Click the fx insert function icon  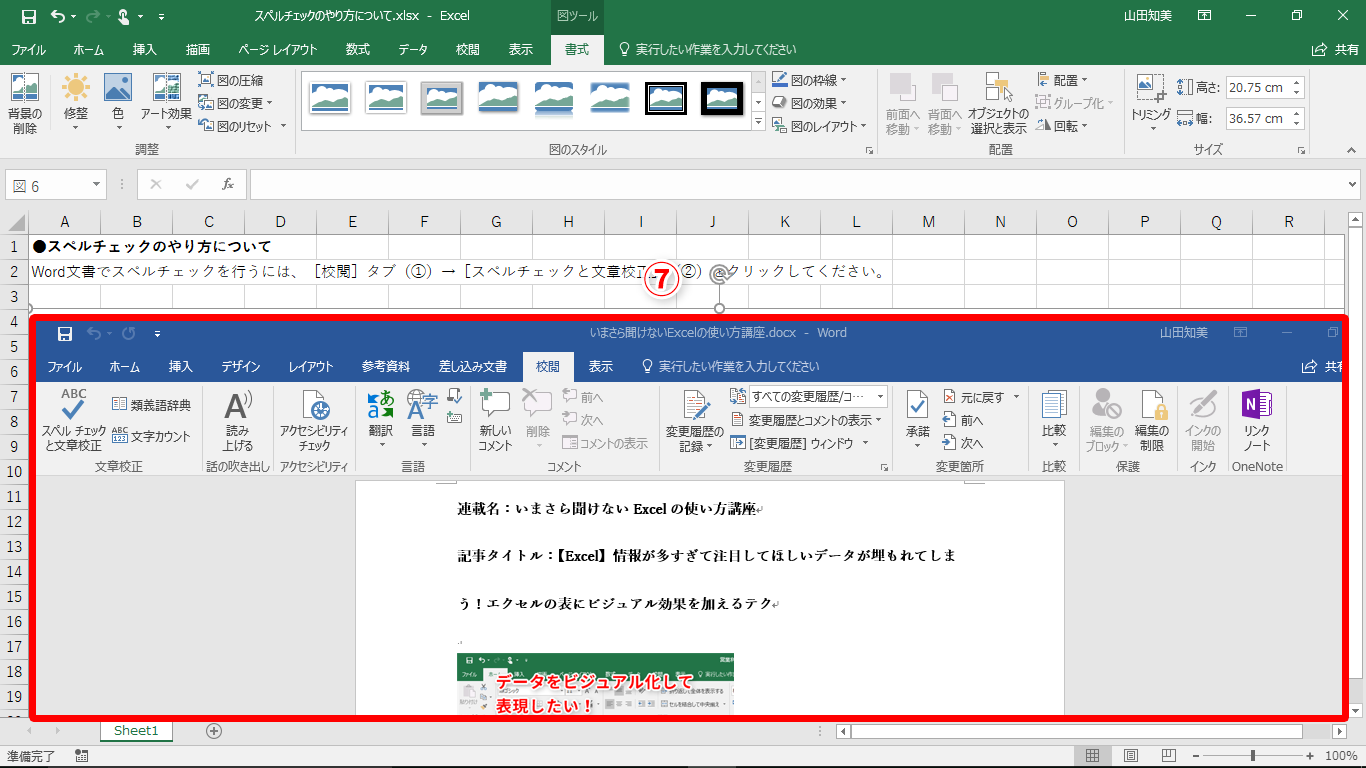228,184
